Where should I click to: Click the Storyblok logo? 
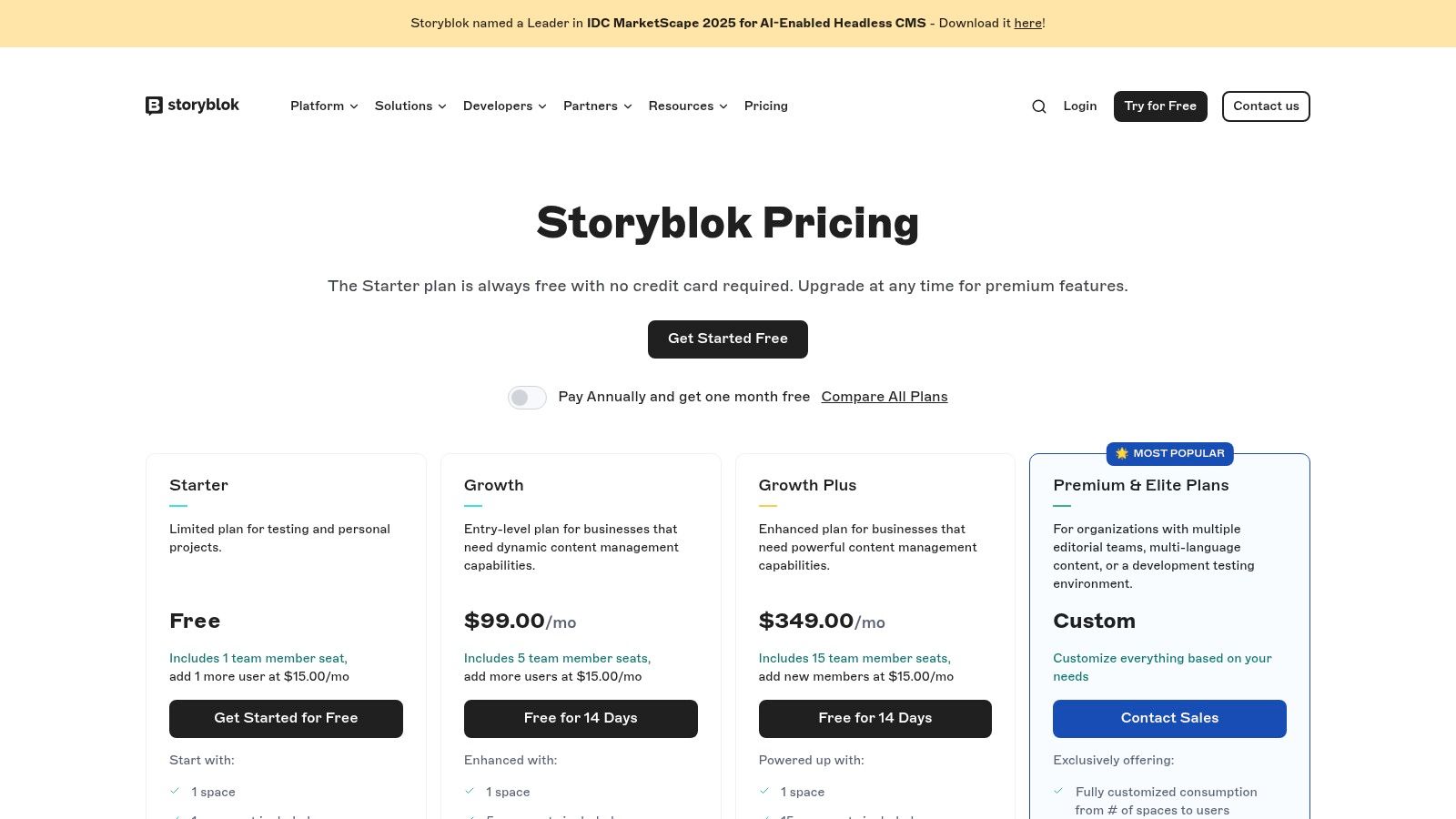[191, 106]
